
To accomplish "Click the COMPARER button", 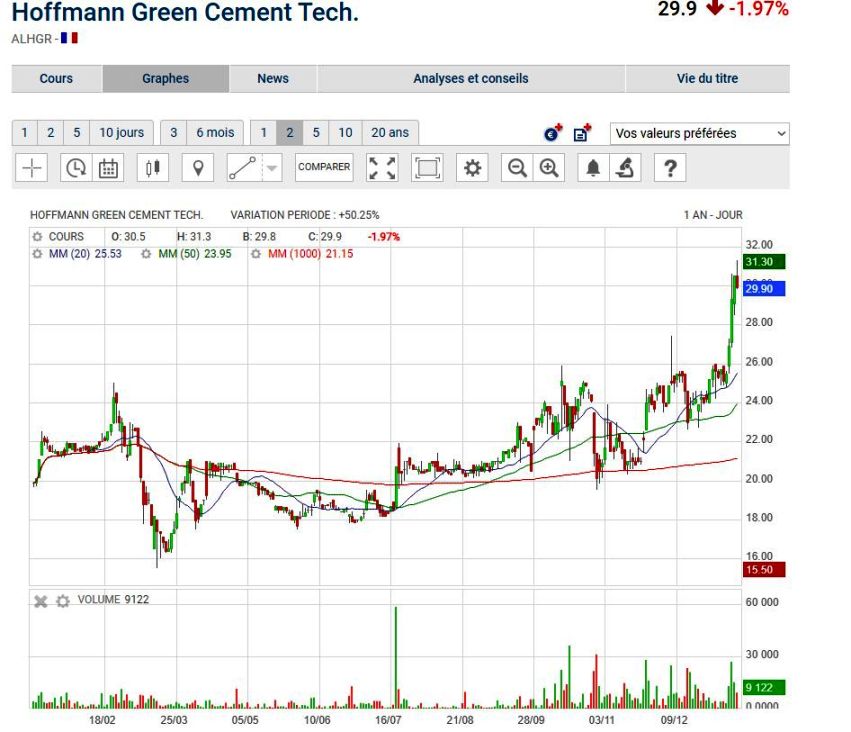I will (x=324, y=167).
